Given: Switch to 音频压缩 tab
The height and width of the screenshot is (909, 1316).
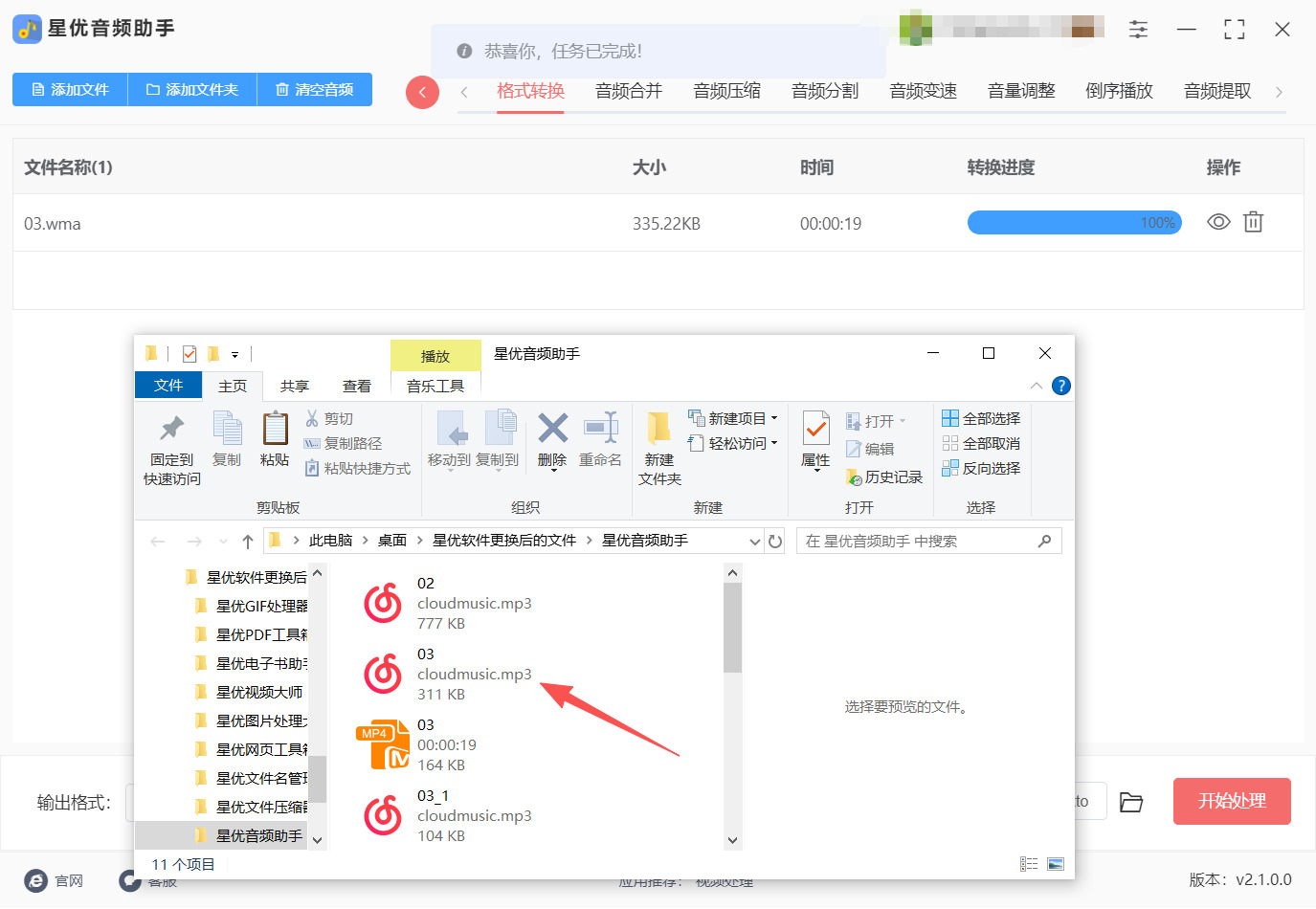Looking at the screenshot, I should [727, 91].
